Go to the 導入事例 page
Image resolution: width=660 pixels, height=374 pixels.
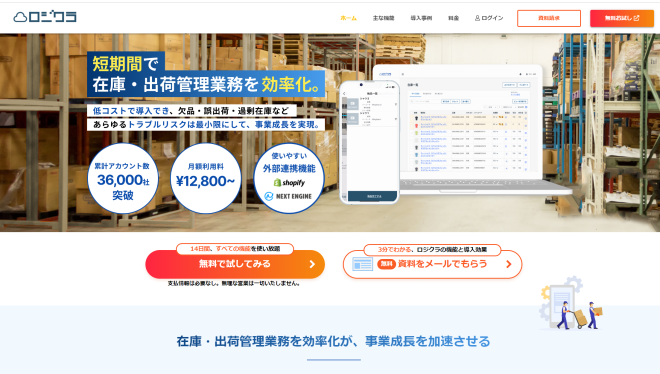point(421,18)
